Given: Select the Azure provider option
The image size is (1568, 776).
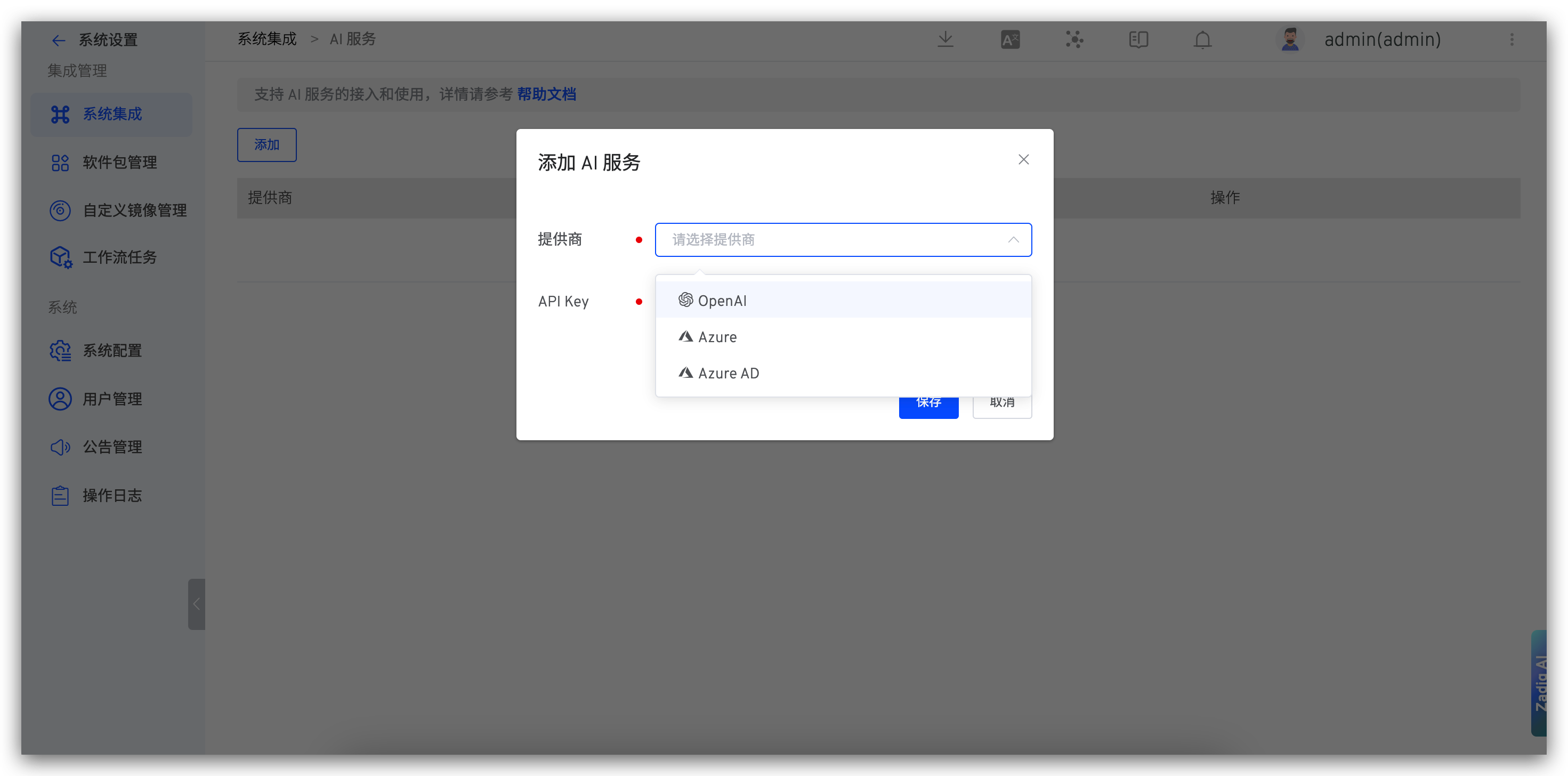Looking at the screenshot, I should (717, 337).
